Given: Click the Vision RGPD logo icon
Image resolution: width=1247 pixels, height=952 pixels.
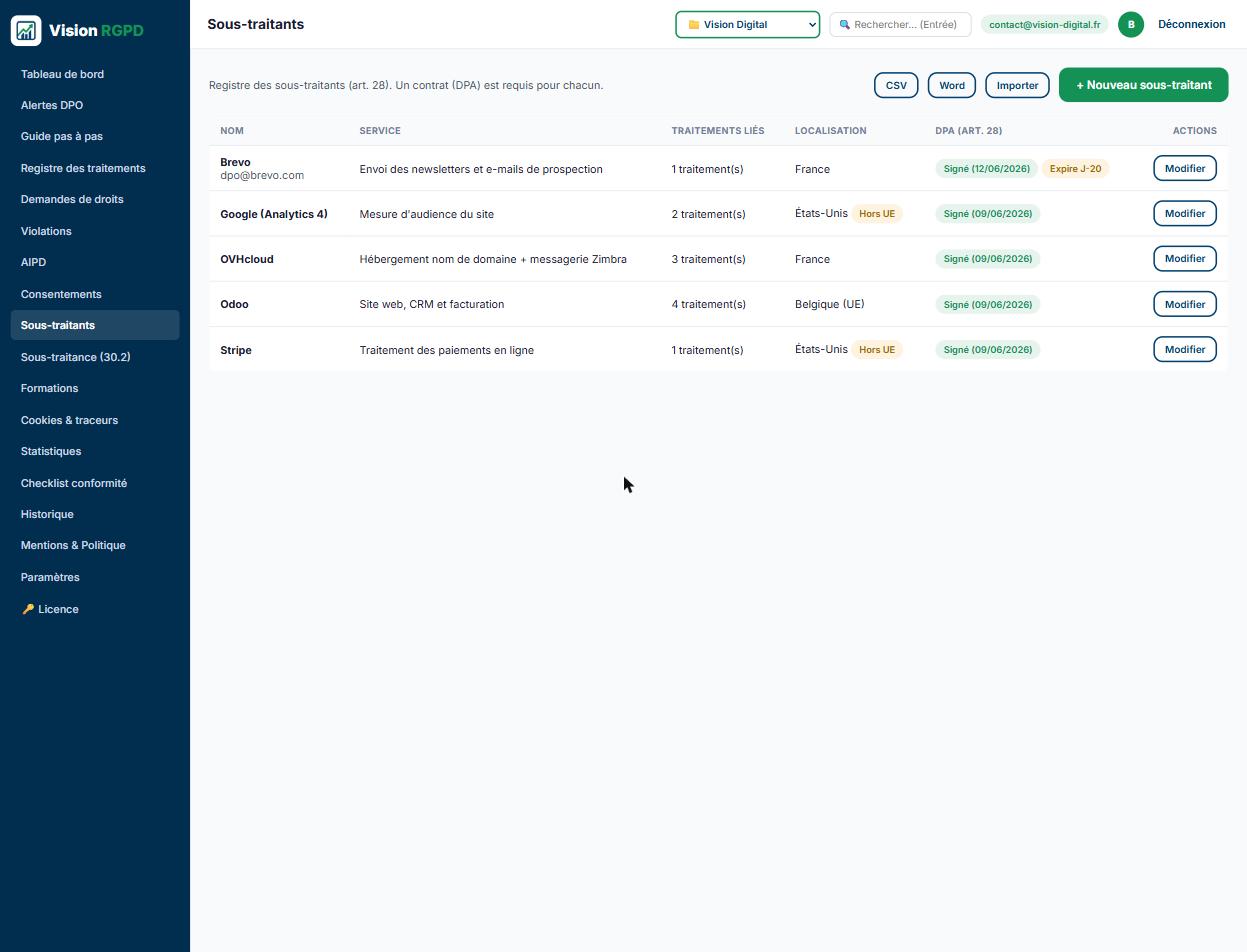Looking at the screenshot, I should (x=26, y=30).
